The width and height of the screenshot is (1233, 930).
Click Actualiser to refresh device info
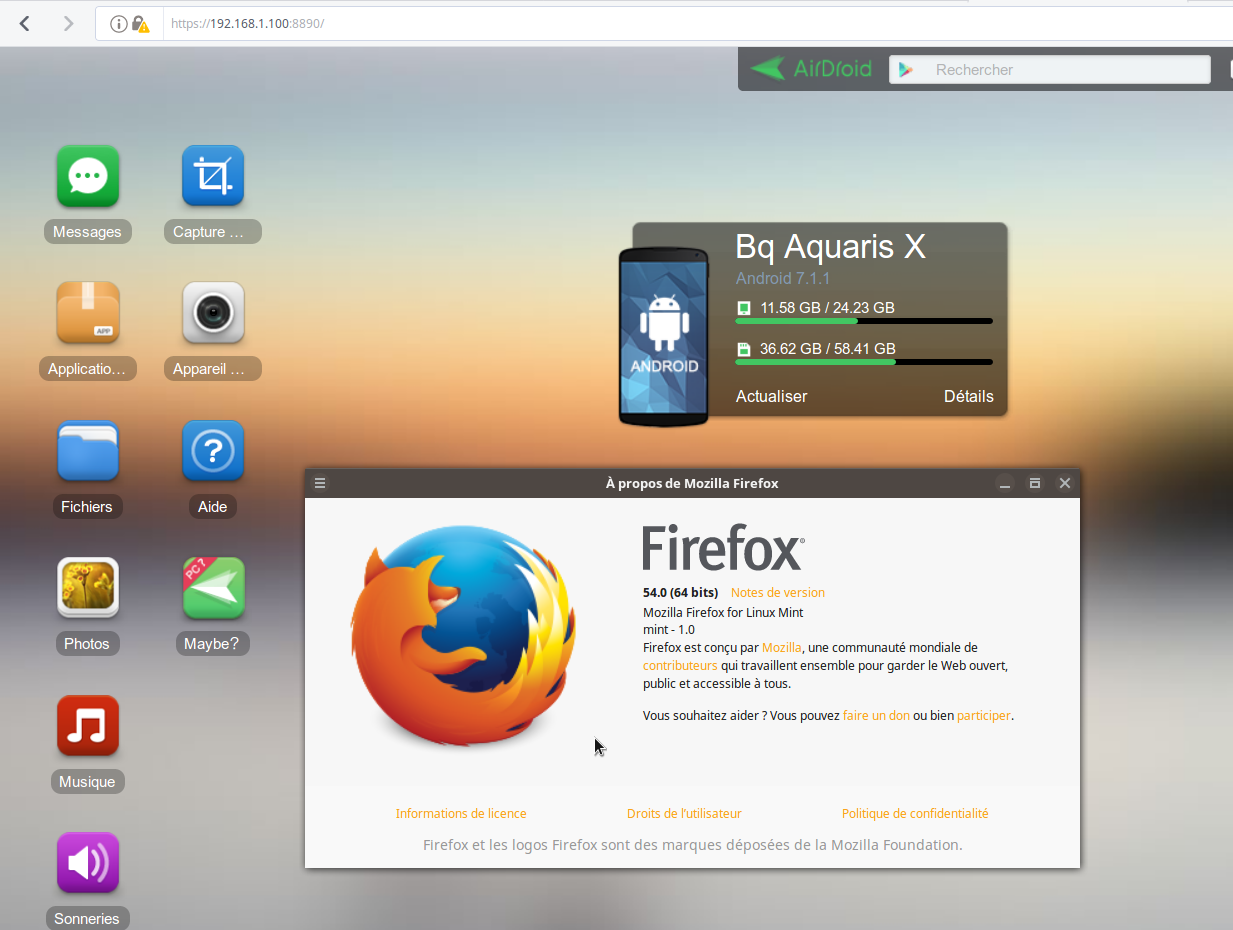(771, 397)
